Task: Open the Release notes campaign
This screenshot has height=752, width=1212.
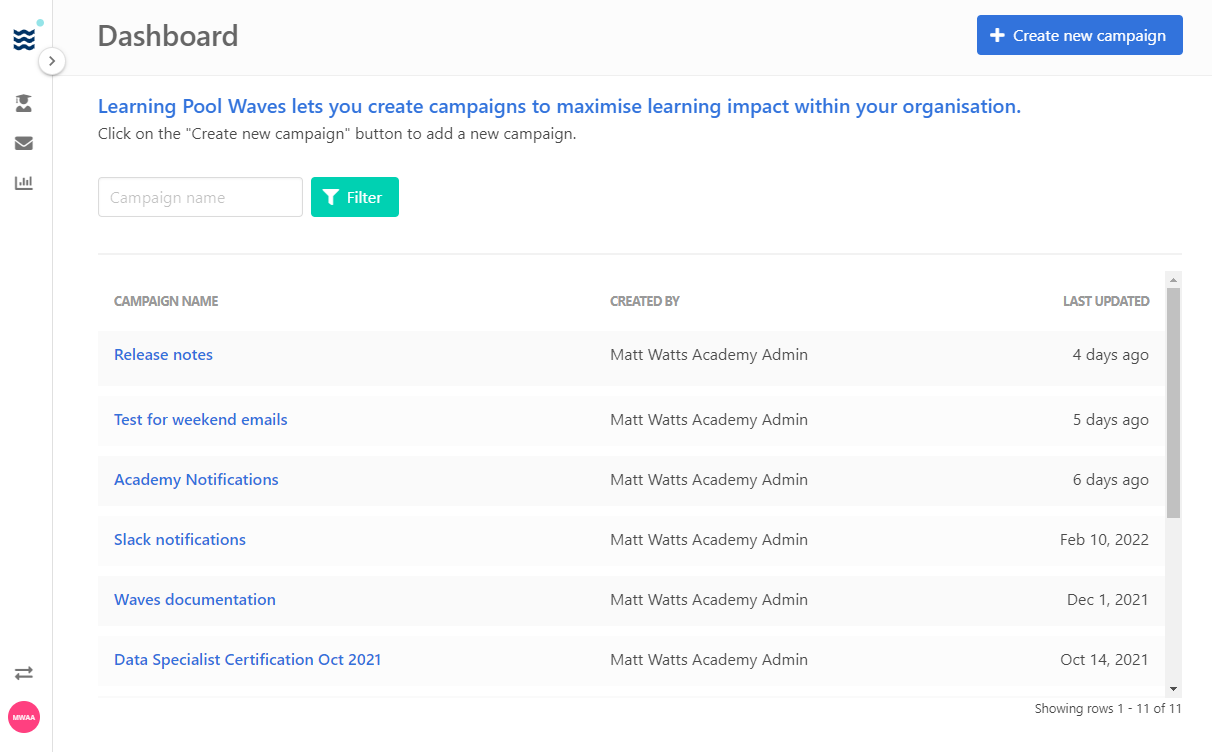Action: point(163,354)
